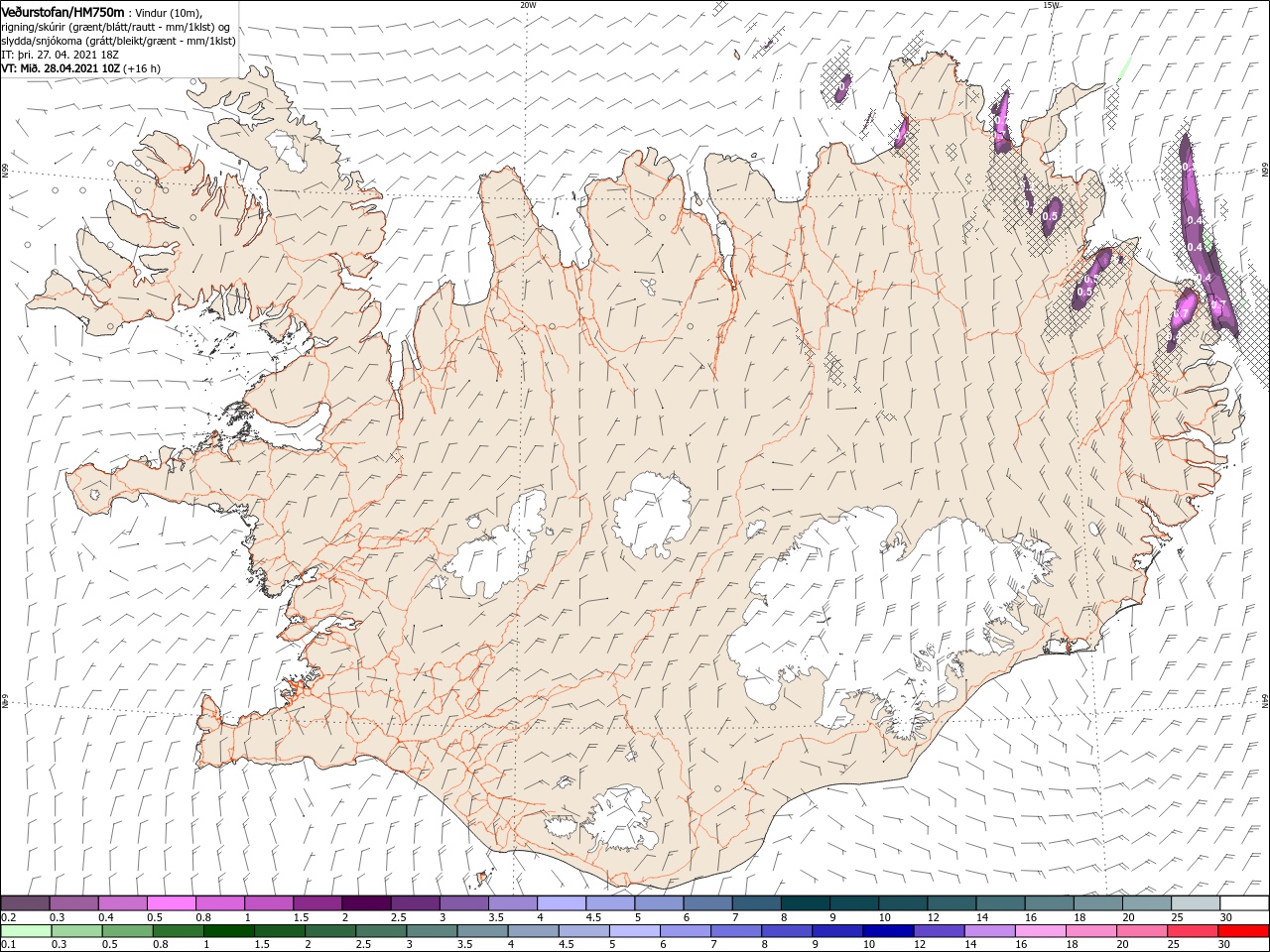Click the 'VT: Mið. 28.04.2021 10Z (+16 h)' line

click(80, 68)
